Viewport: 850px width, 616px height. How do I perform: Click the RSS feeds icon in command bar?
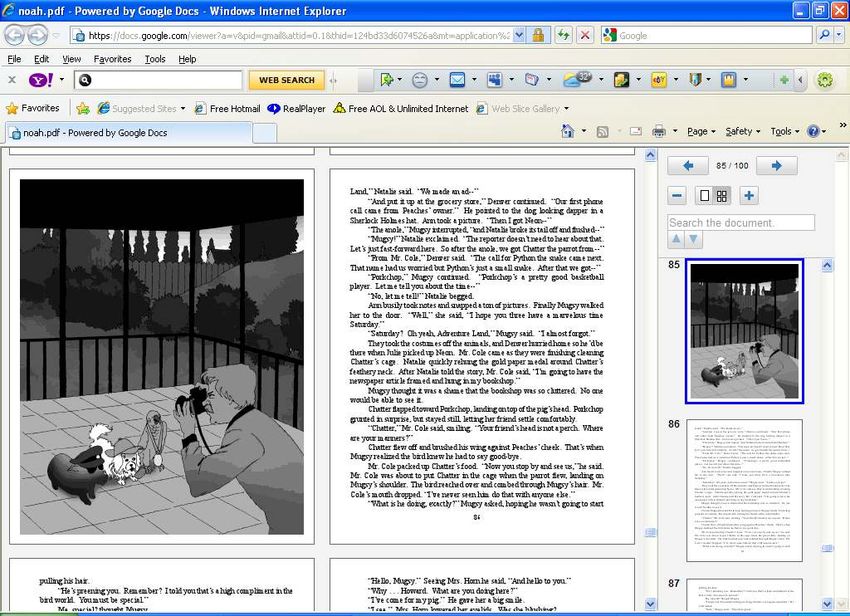(602, 132)
